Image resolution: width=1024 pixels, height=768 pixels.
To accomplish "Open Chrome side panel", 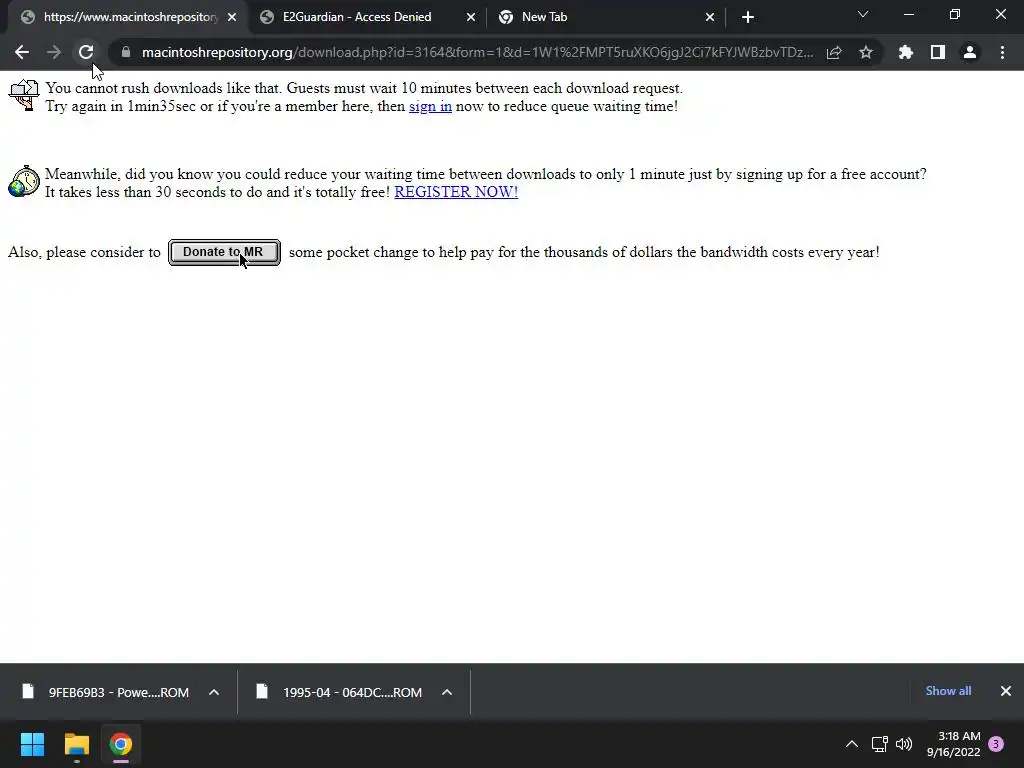I will click(x=938, y=52).
